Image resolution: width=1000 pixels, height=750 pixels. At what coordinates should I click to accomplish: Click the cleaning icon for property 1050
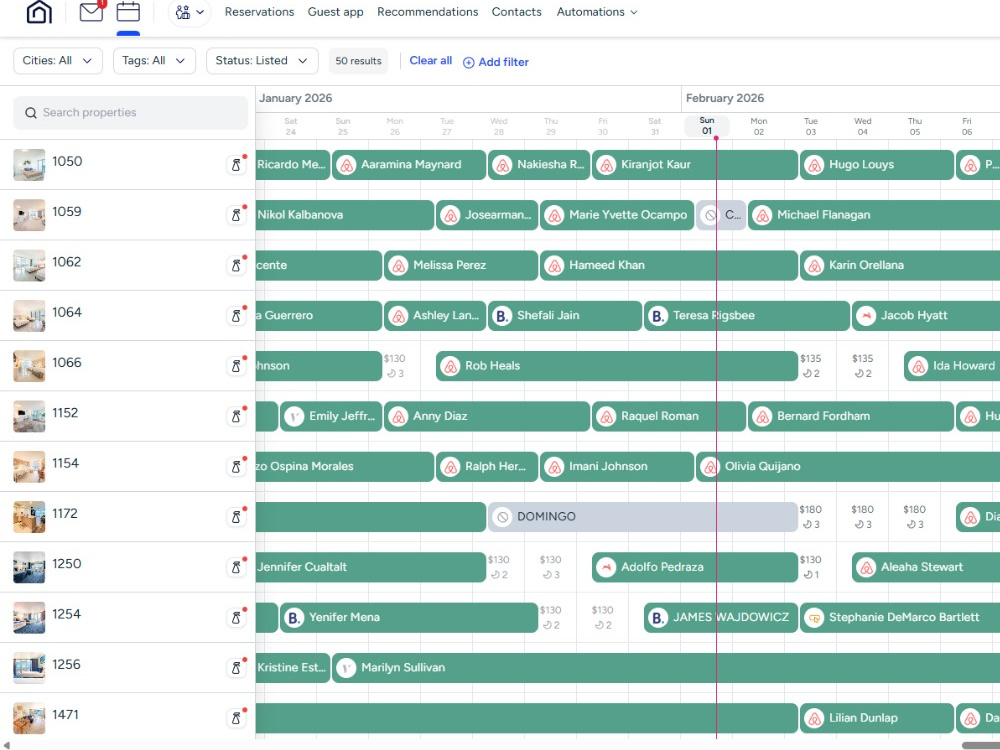click(236, 165)
